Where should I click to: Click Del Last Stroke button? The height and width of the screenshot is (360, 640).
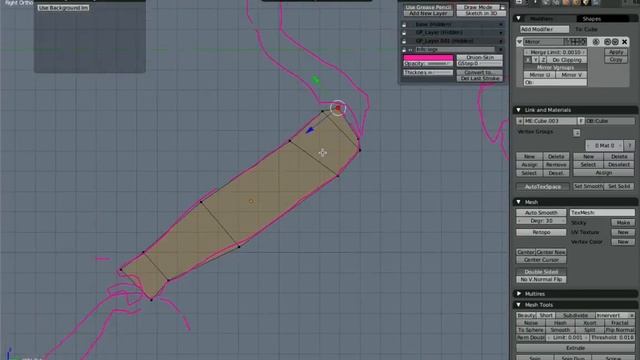pos(480,78)
